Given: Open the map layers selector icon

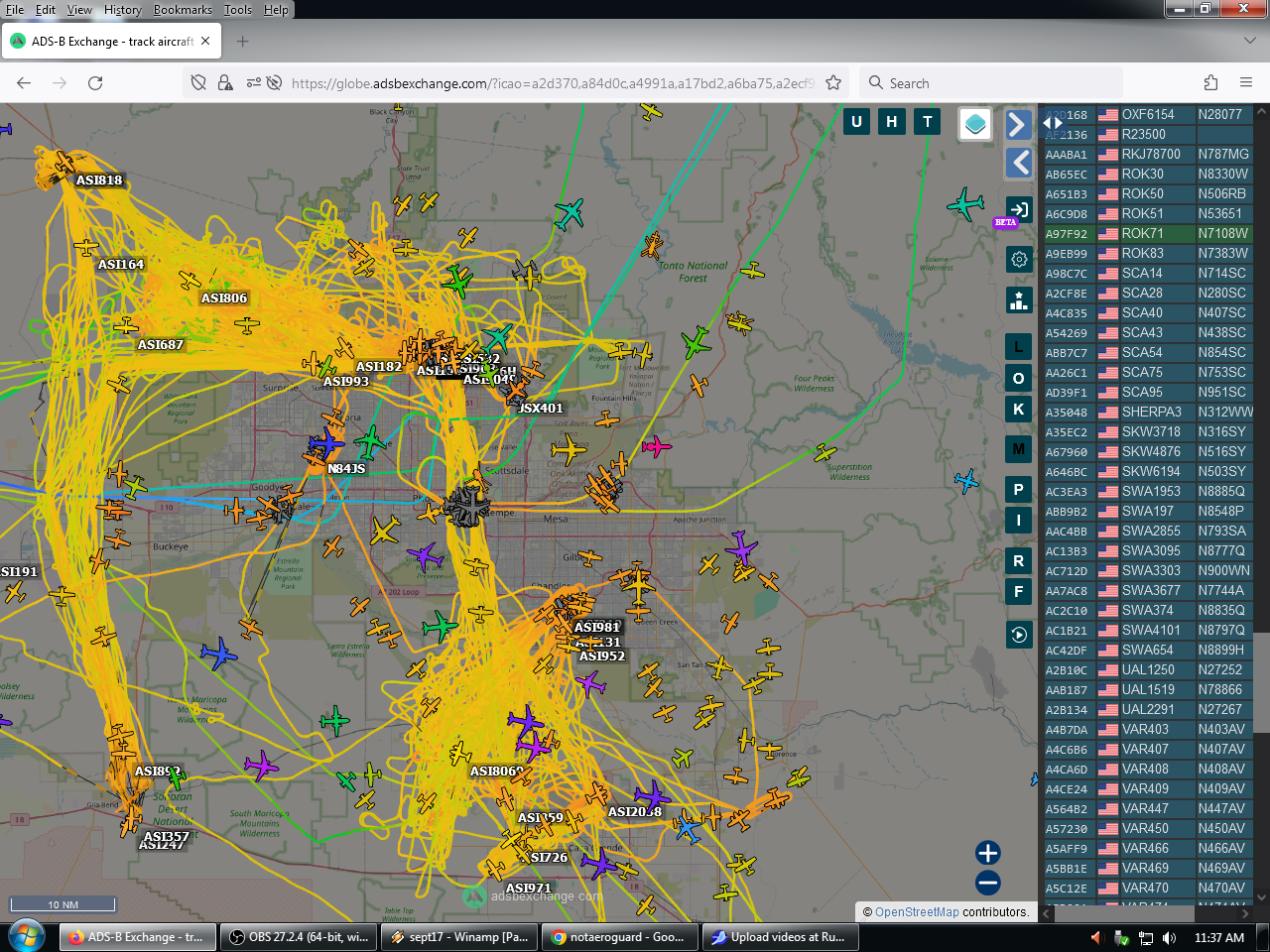Looking at the screenshot, I should point(975,124).
